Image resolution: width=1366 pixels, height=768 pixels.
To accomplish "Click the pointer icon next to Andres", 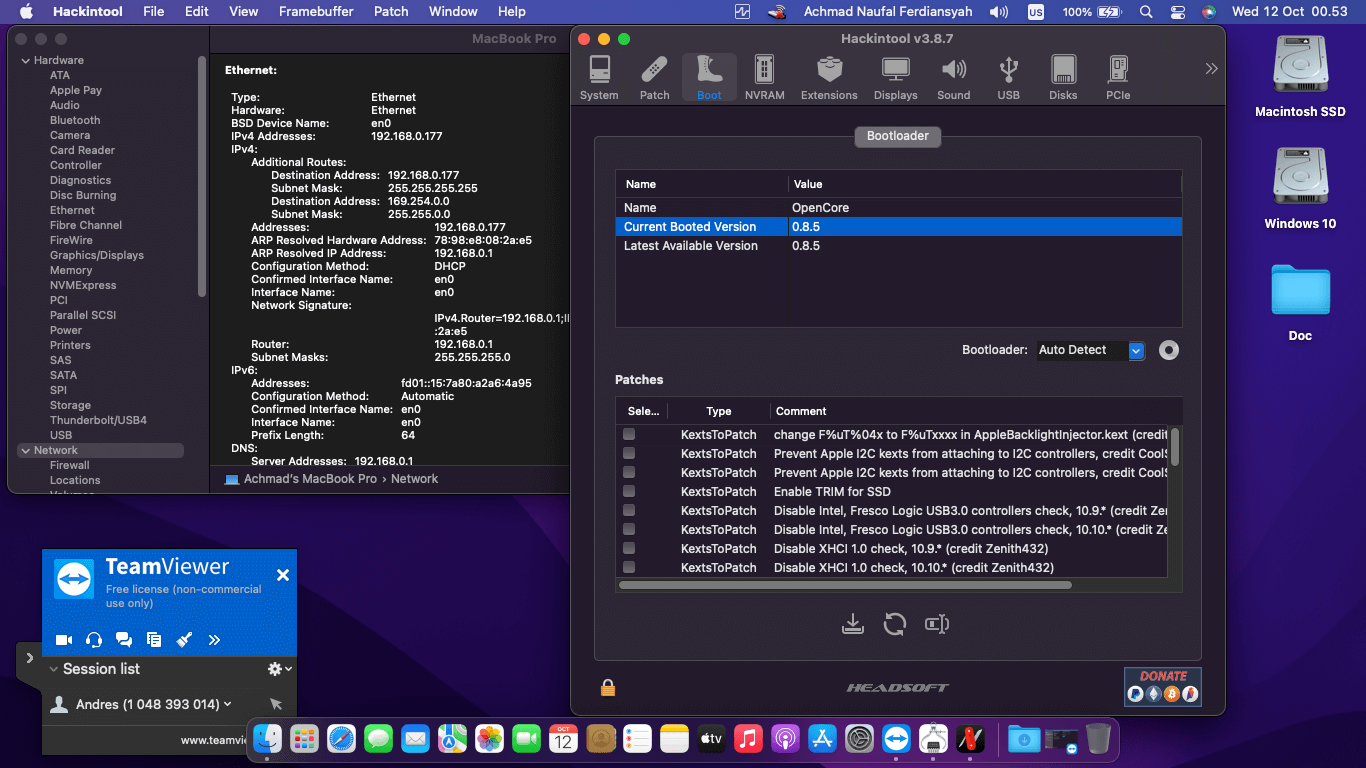I will click(x=276, y=704).
